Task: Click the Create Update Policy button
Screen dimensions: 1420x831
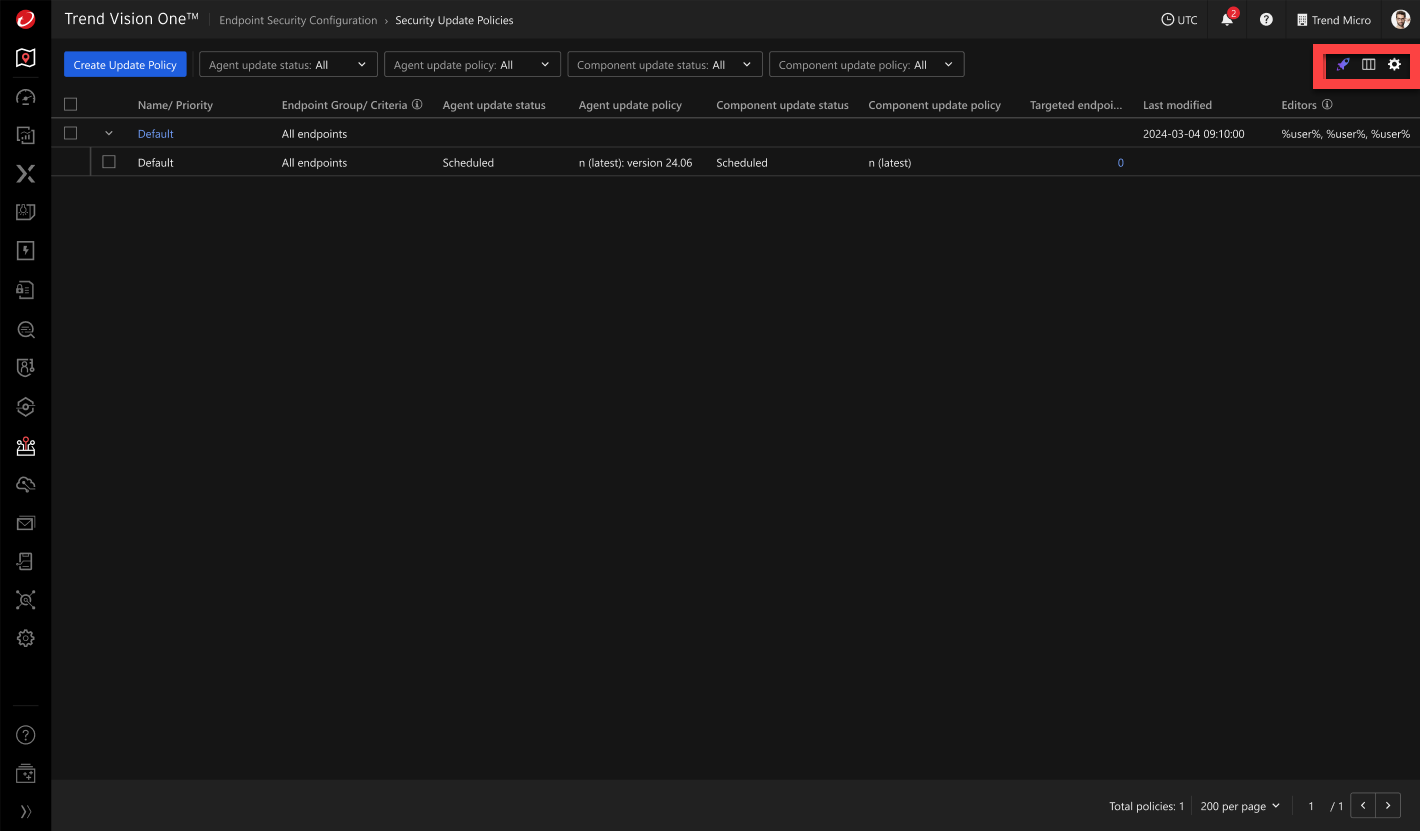Action: click(125, 65)
